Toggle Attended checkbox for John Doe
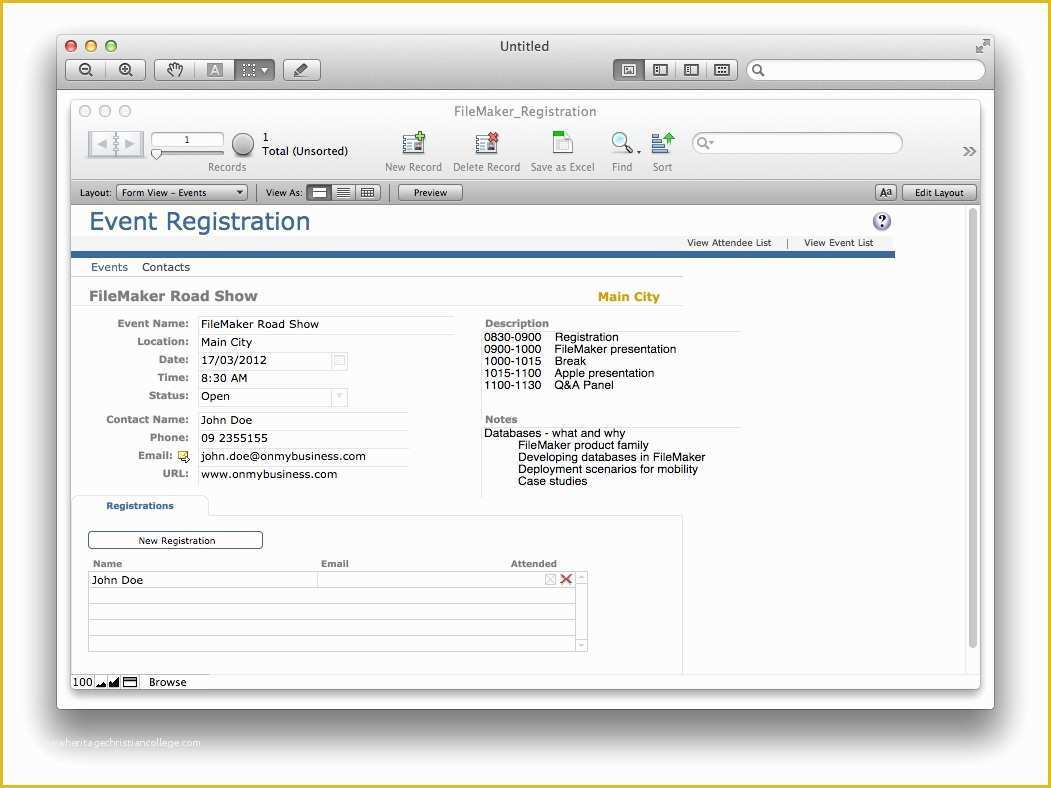 coord(550,579)
